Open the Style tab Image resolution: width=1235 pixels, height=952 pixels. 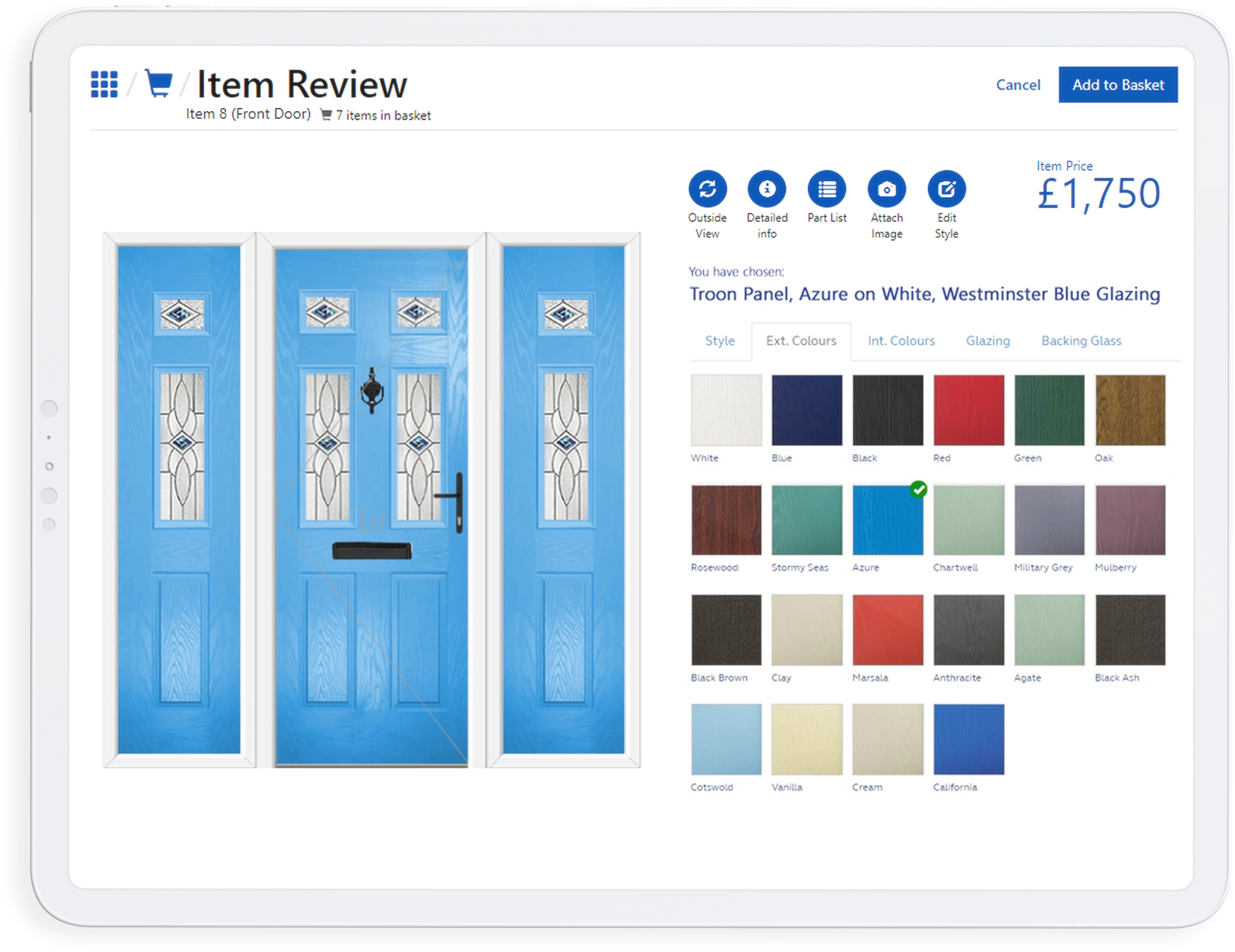[720, 341]
